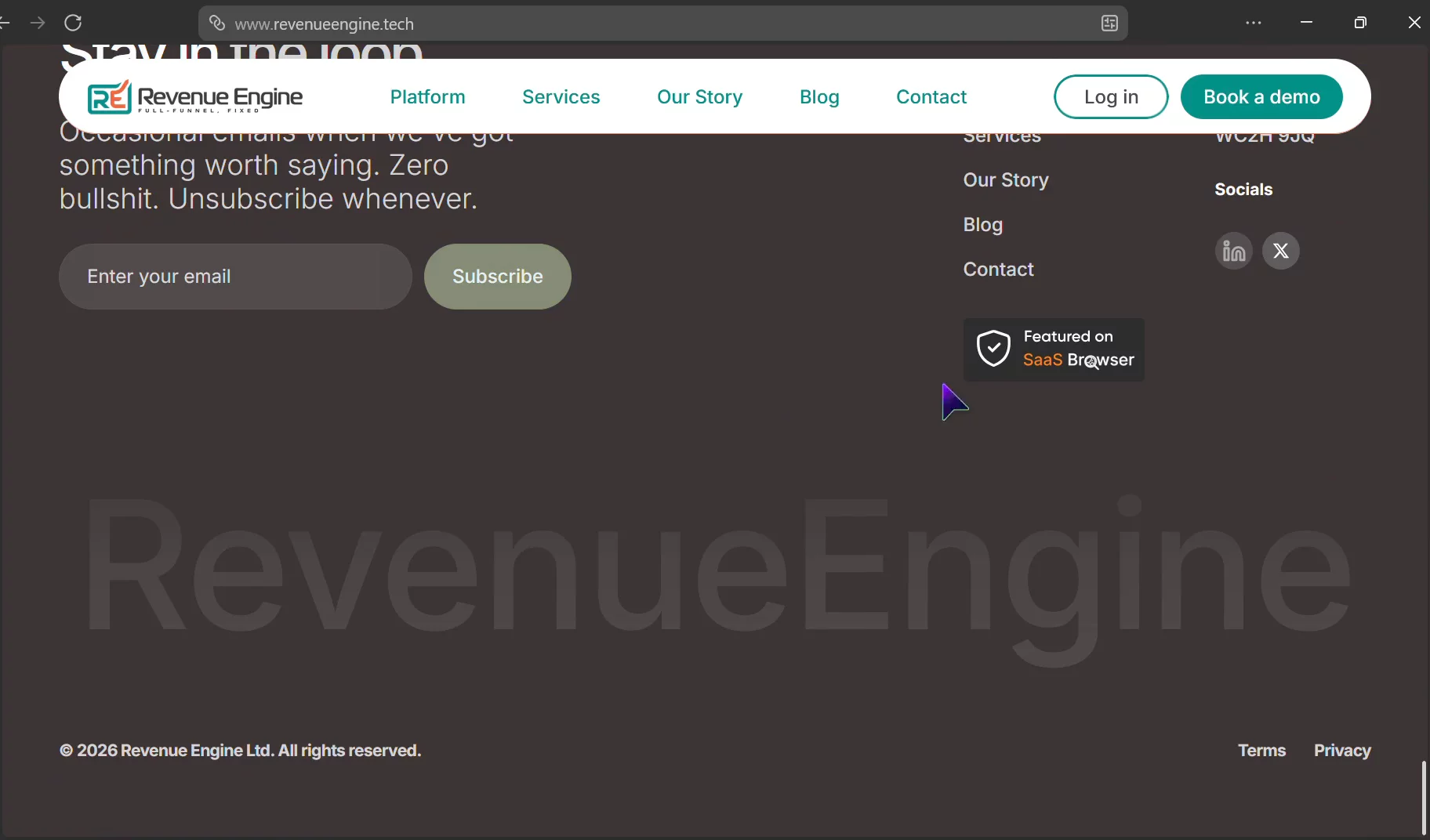Open Blog in the top navigation
1430x840 pixels.
point(819,97)
